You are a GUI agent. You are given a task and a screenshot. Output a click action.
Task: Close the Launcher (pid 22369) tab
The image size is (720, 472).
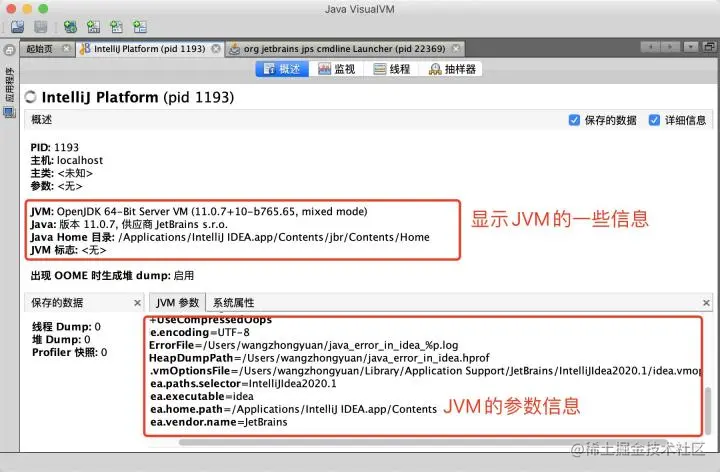coord(456,48)
